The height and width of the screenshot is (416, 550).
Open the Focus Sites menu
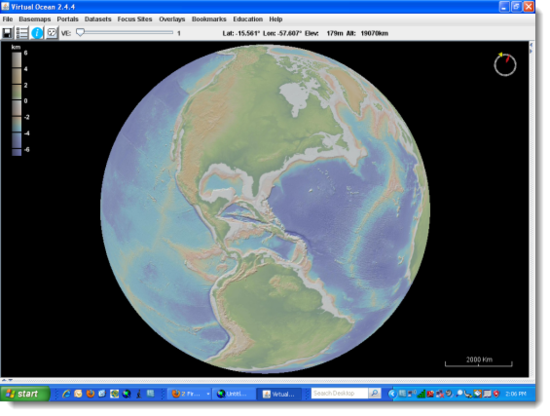click(x=135, y=19)
